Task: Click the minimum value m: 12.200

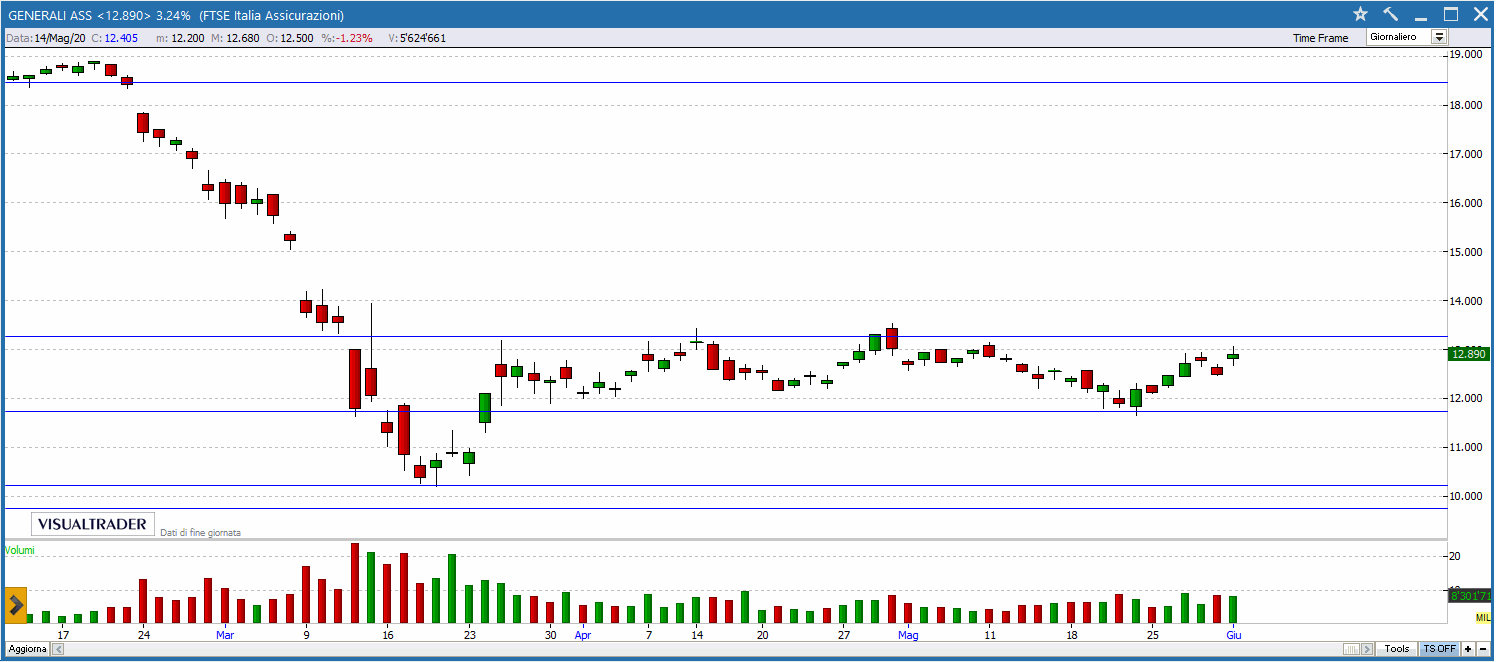Action: point(181,38)
